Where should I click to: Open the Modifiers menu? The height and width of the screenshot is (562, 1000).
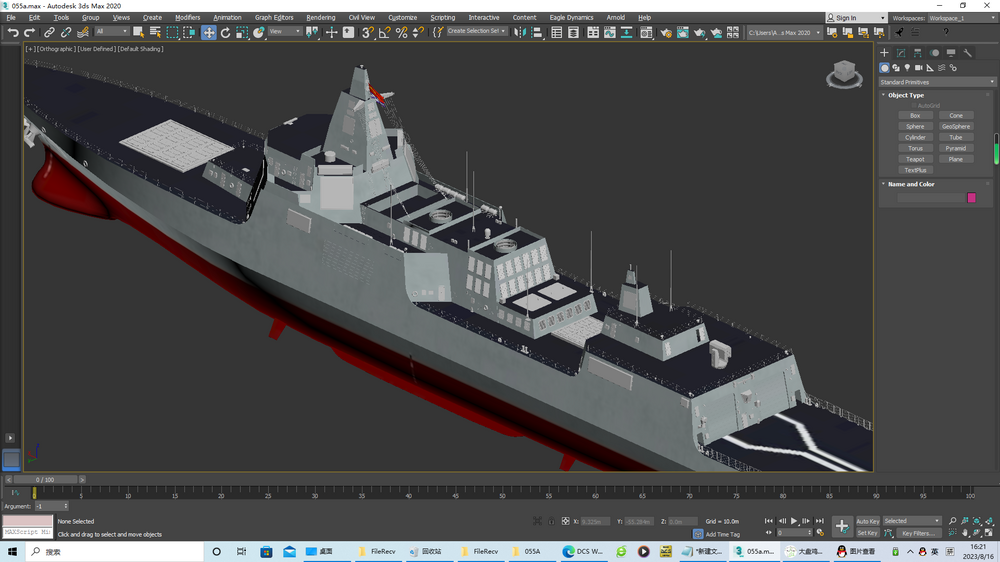187,17
